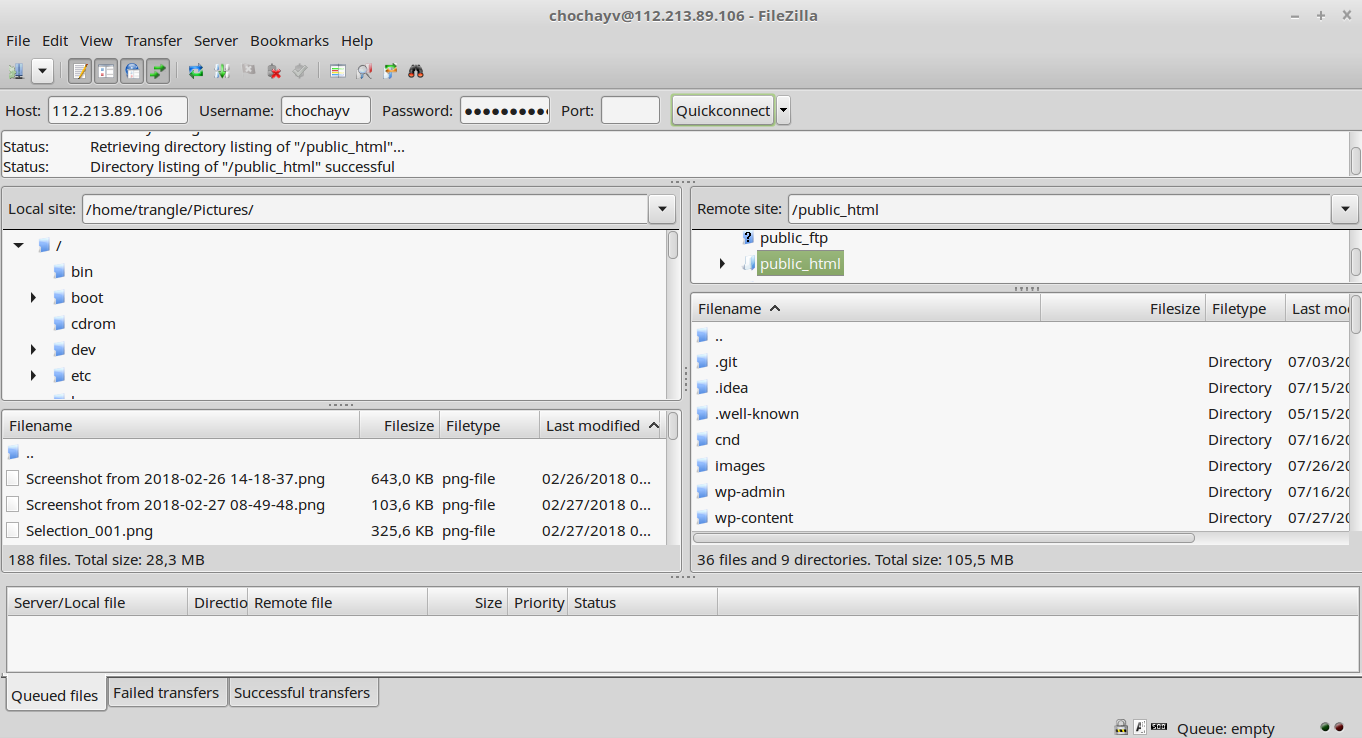
Task: Click the encryption lock status icon
Action: pos(1121,727)
